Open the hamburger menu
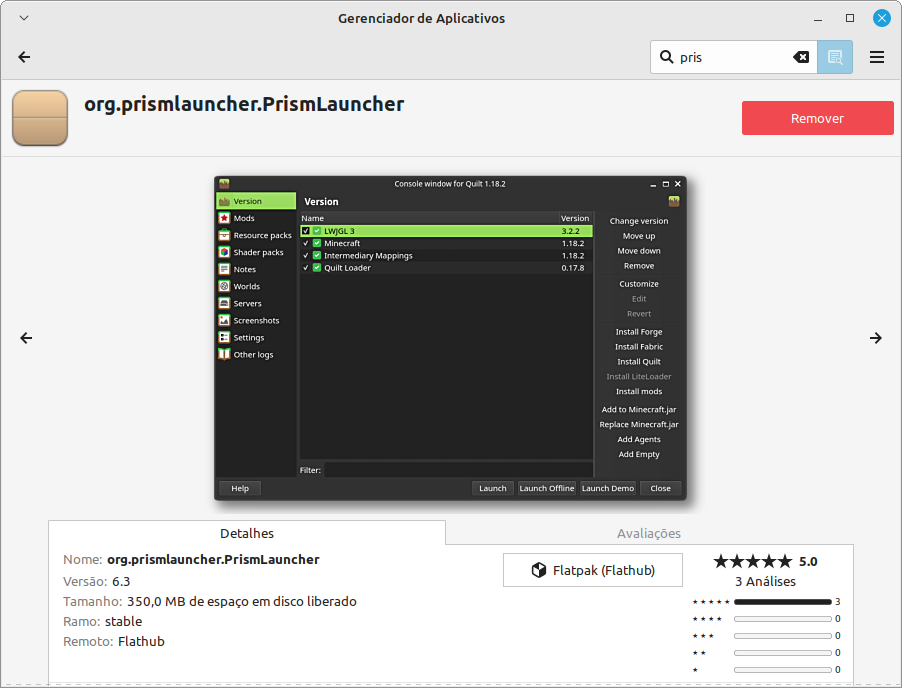This screenshot has width=902, height=688. pyautogui.click(x=877, y=57)
